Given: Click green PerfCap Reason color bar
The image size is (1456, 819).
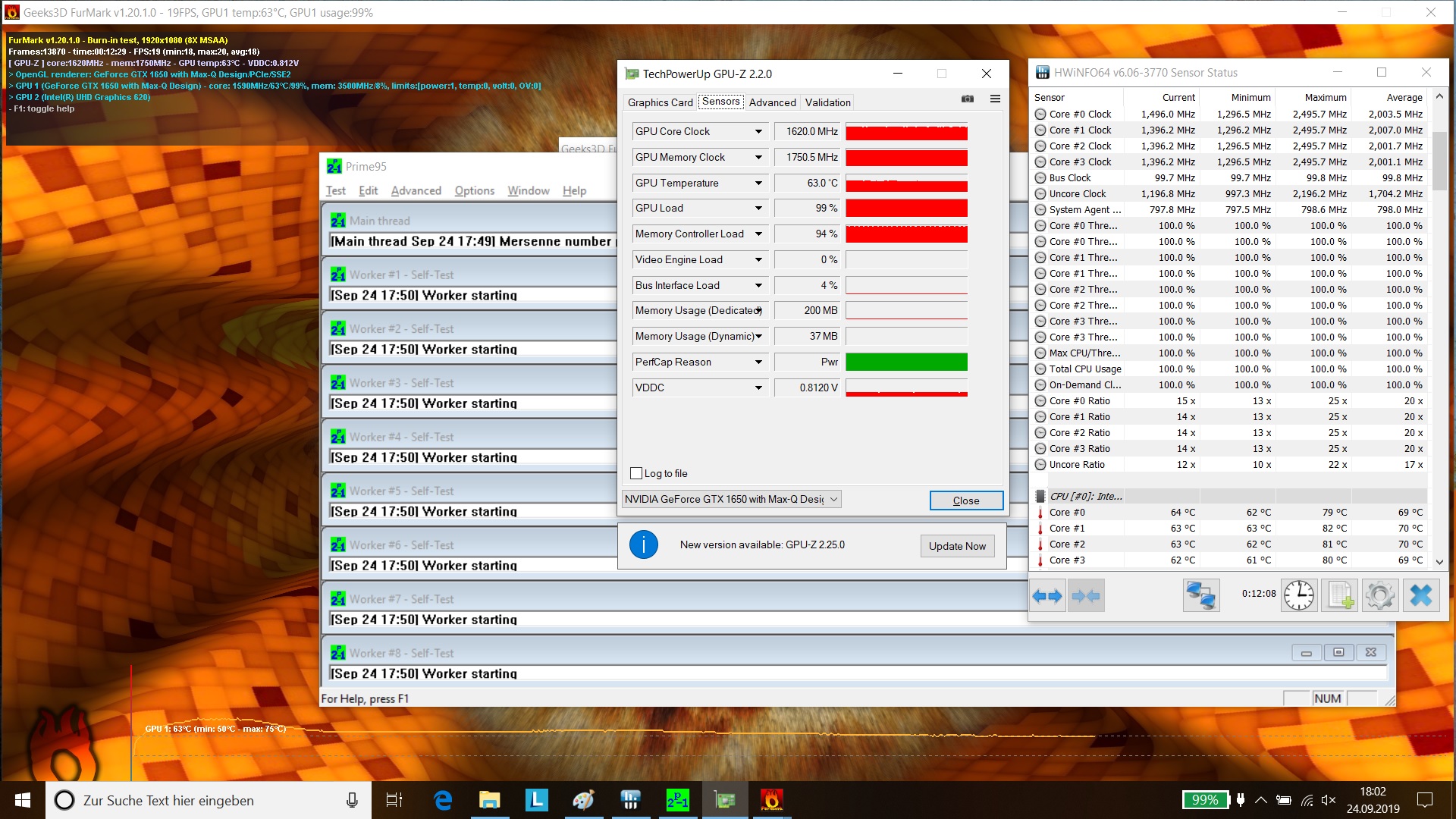Looking at the screenshot, I should (906, 362).
